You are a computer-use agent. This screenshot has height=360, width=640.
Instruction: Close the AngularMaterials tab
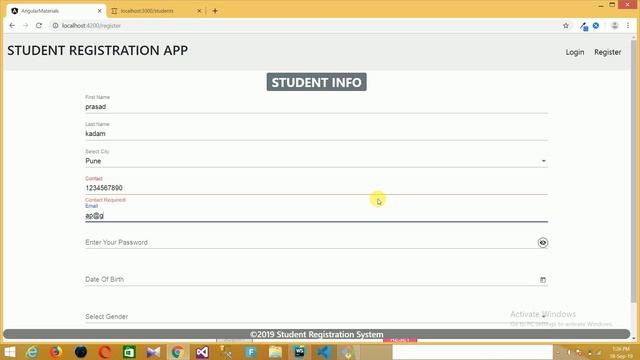100,11
